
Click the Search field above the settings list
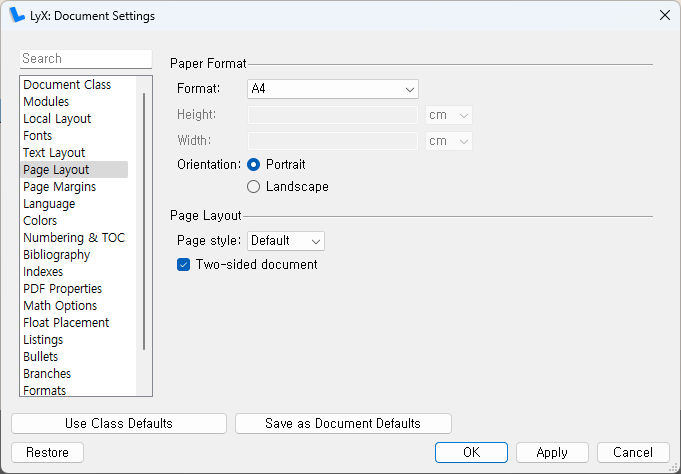(86, 59)
